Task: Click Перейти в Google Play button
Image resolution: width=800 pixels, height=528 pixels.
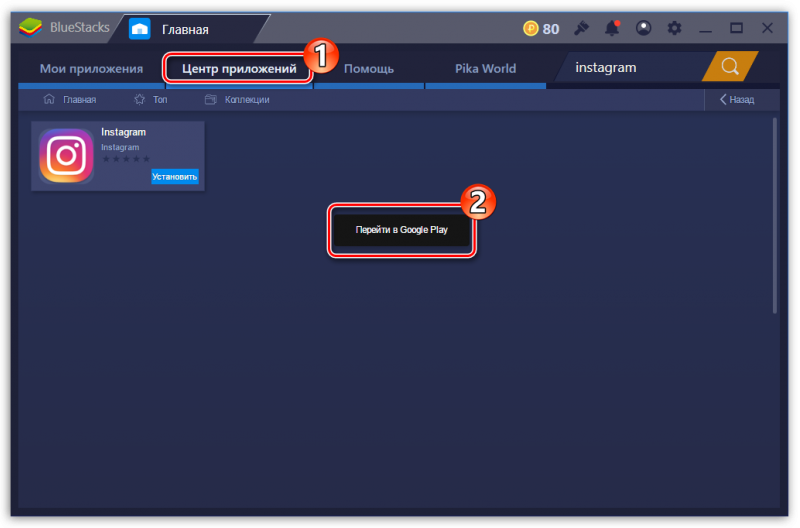Action: click(402, 230)
